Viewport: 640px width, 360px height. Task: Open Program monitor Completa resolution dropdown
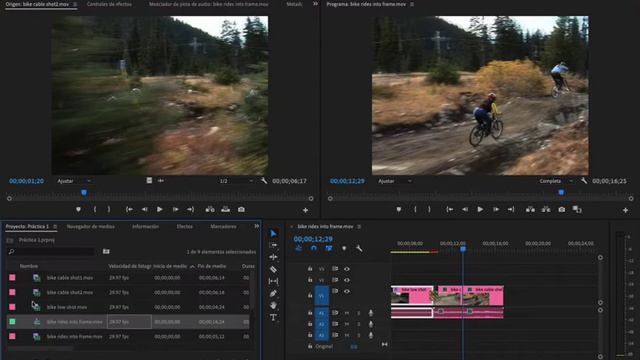point(556,181)
